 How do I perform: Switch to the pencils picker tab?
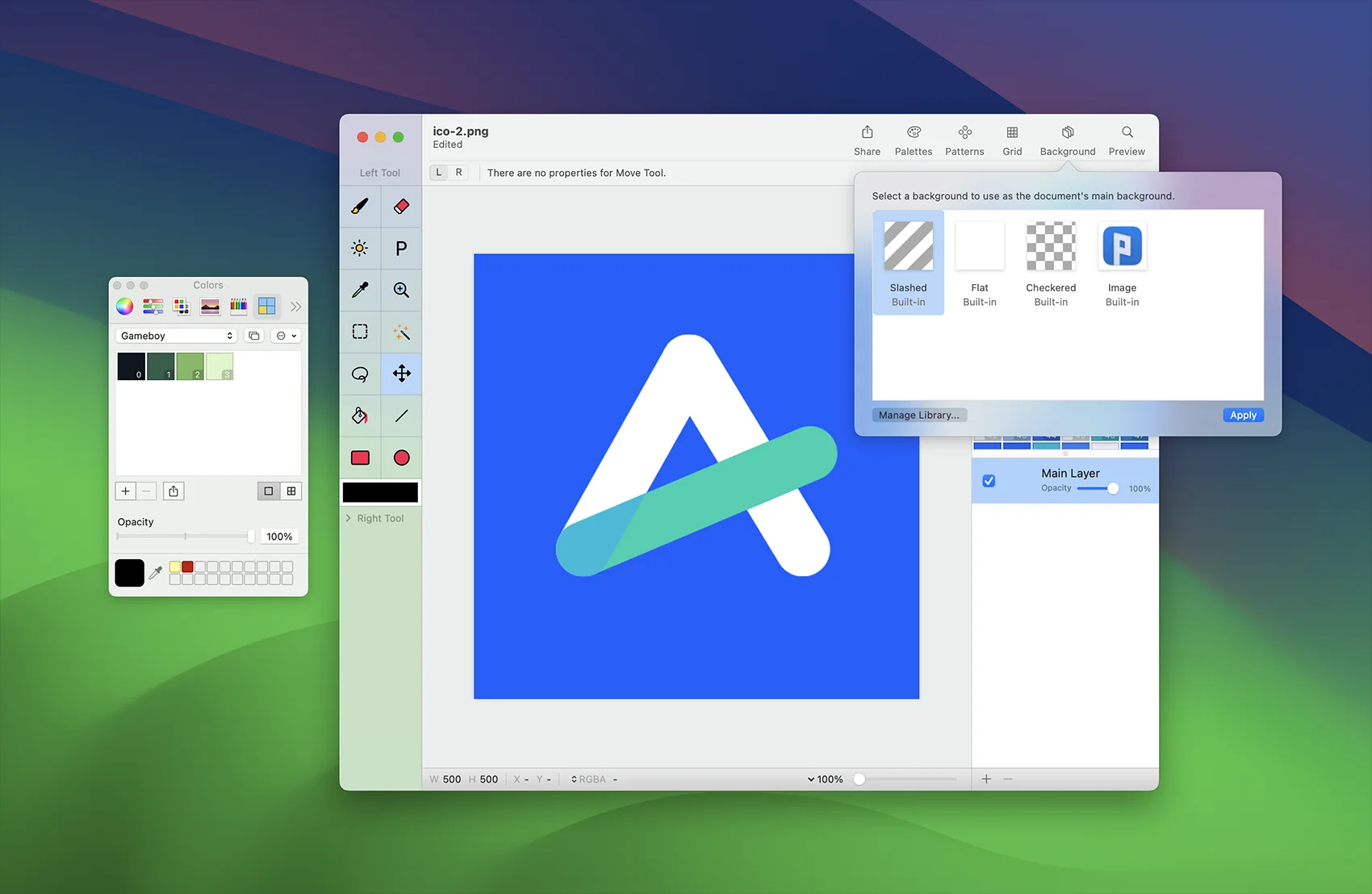[238, 307]
